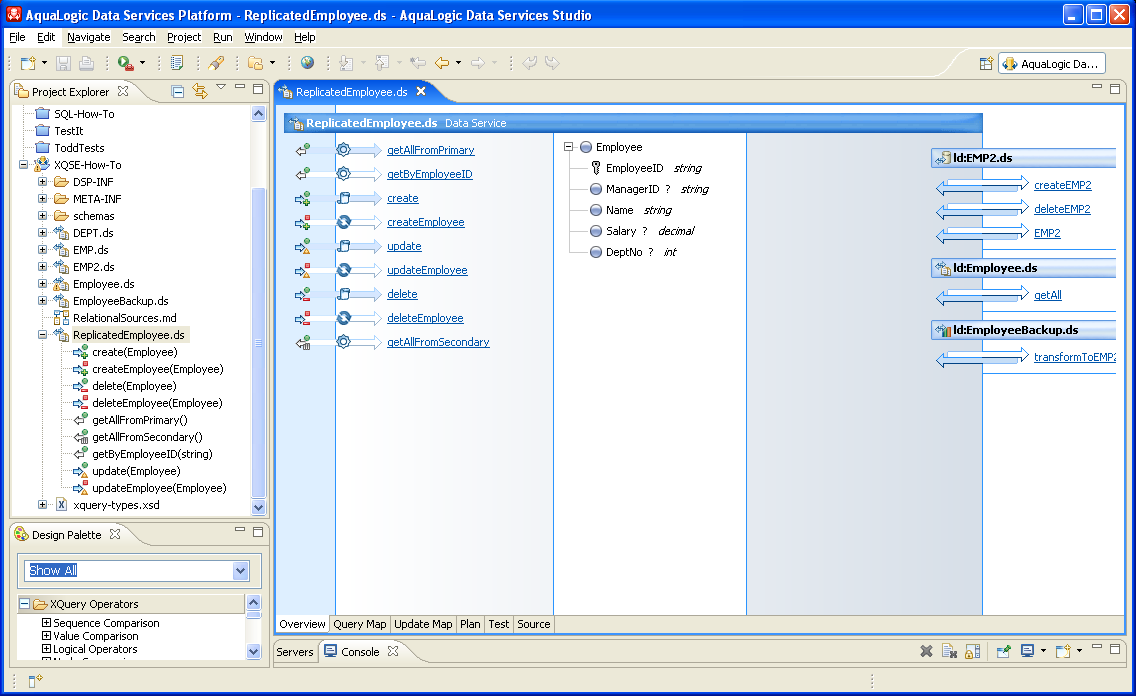Expand the xquery-types.xsd node
Viewport: 1136px width, 696px height.
(x=42, y=505)
